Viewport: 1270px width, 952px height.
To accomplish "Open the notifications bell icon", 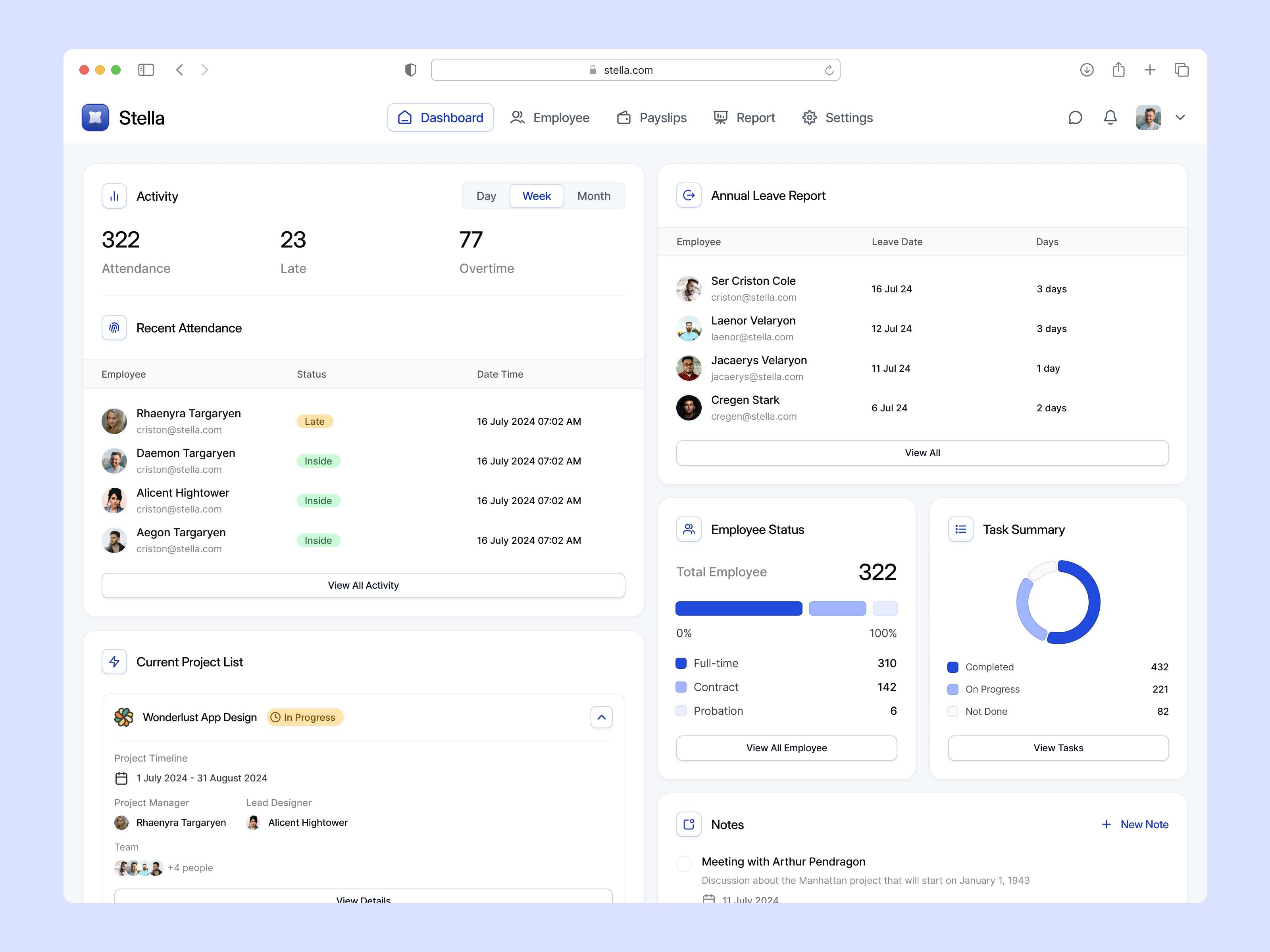I will pyautogui.click(x=1110, y=117).
